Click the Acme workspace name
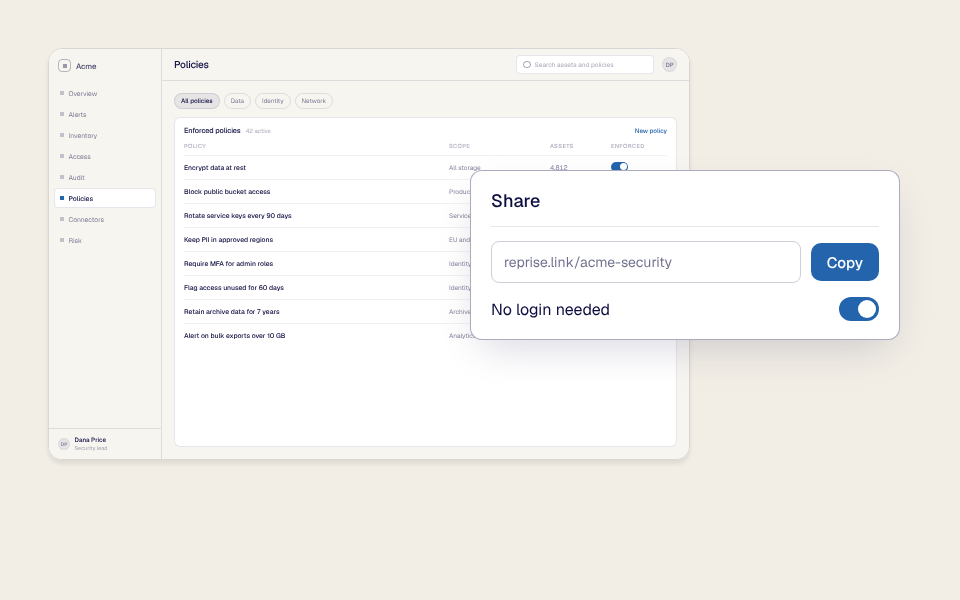This screenshot has height=600, width=960. [86, 66]
